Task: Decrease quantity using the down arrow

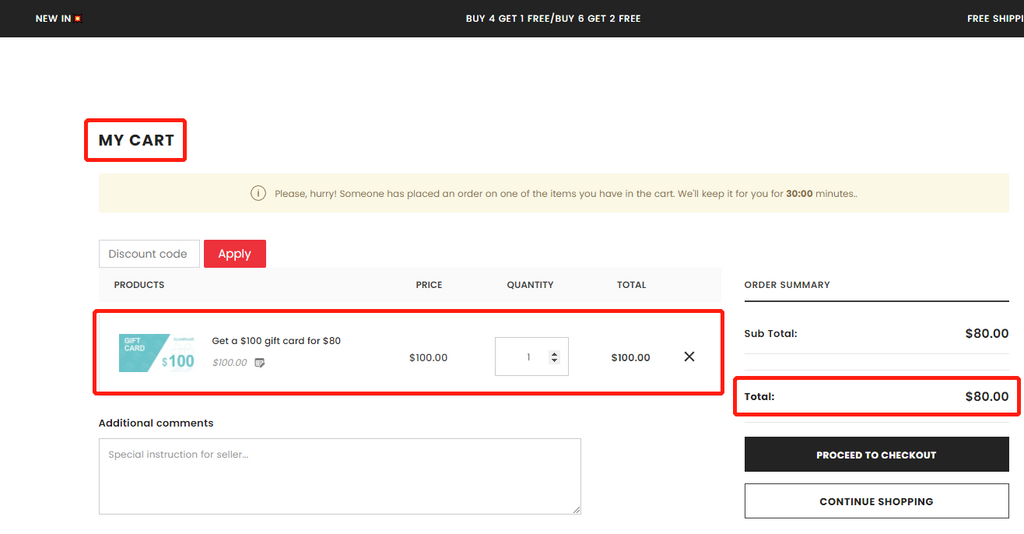Action: [x=554, y=362]
